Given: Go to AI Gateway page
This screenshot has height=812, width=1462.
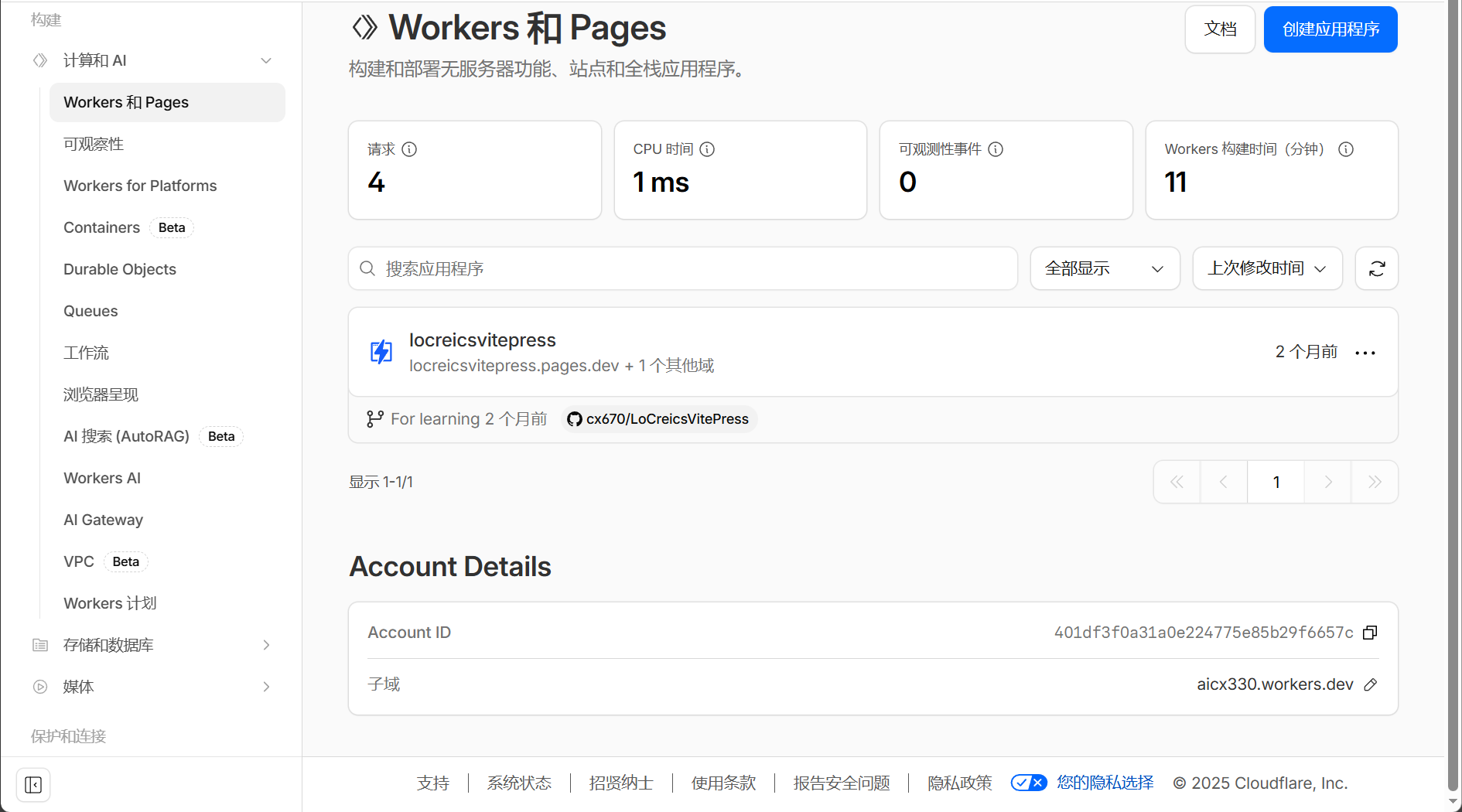Looking at the screenshot, I should click(x=103, y=520).
